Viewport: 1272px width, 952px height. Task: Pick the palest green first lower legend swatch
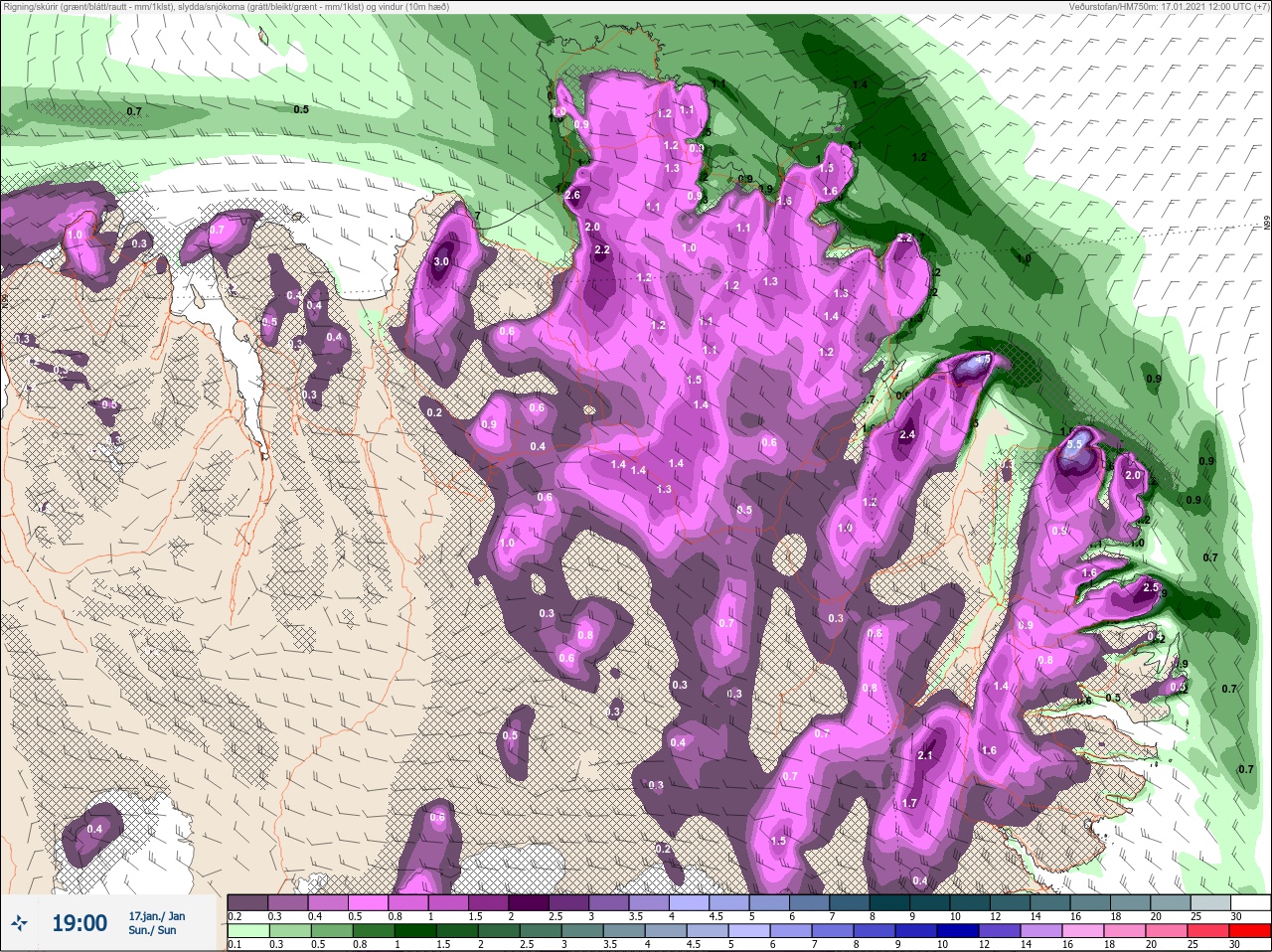pyautogui.click(x=248, y=932)
